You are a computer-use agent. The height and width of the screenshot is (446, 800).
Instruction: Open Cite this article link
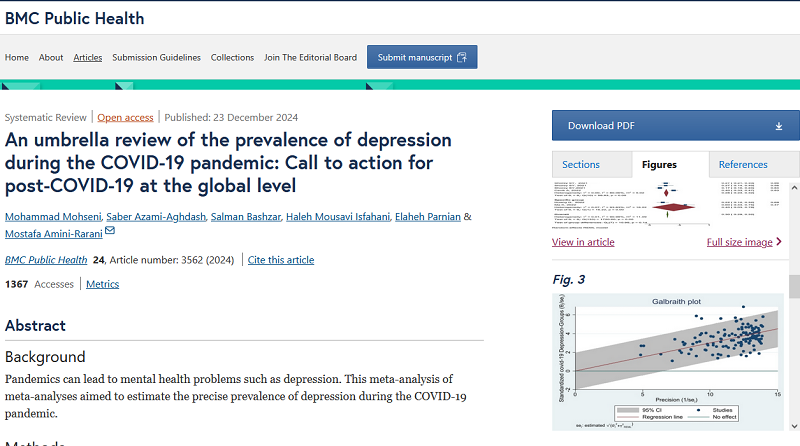click(x=281, y=260)
